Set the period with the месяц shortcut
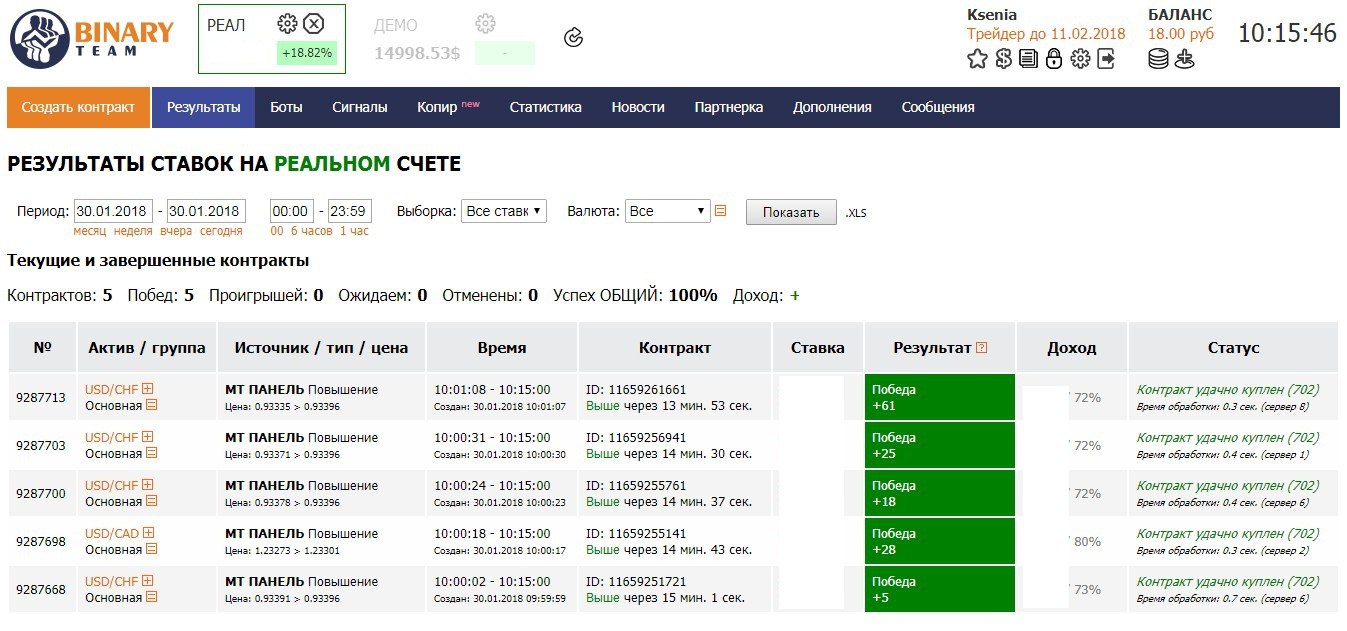Viewport: 1347px width, 631px height. tap(90, 231)
